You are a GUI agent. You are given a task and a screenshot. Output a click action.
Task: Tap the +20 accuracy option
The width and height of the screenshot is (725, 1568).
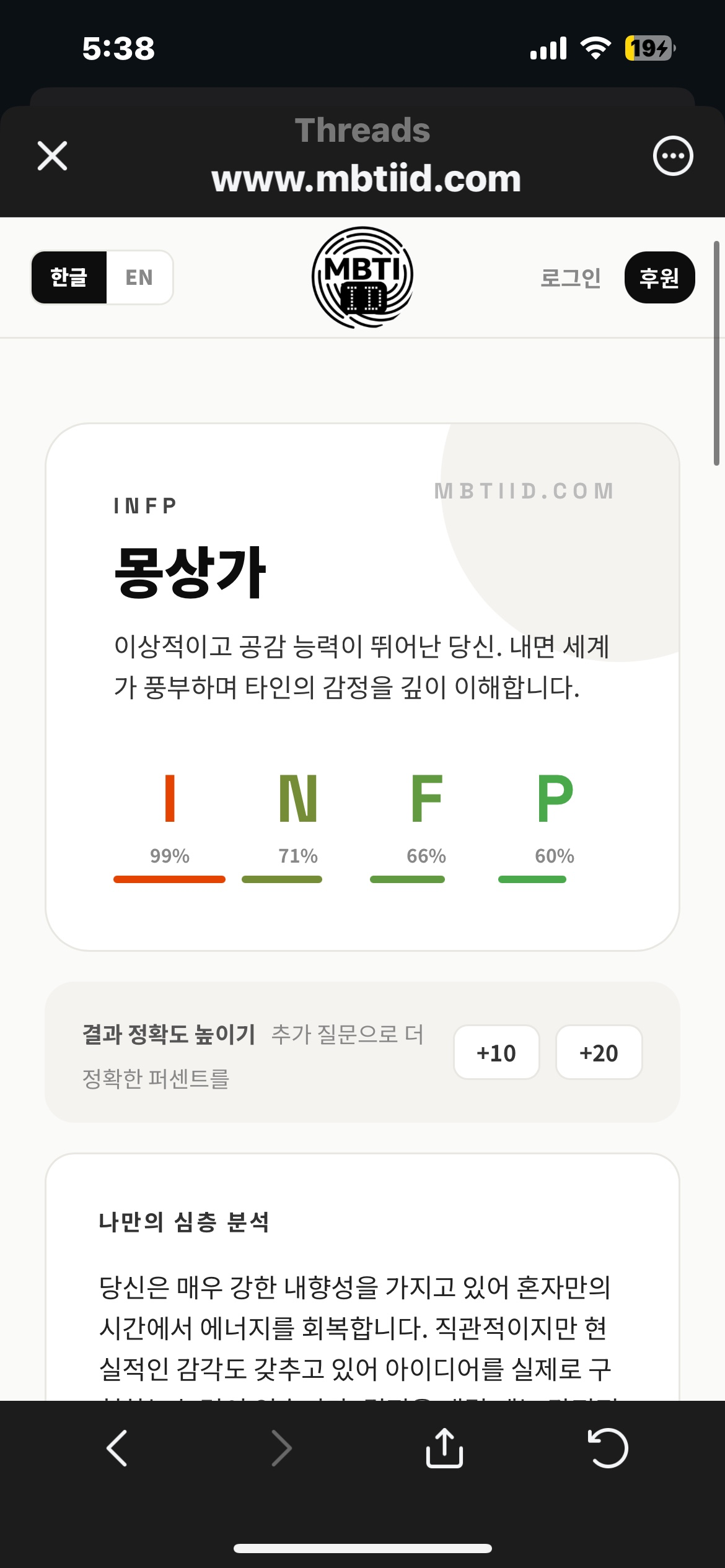click(599, 1053)
